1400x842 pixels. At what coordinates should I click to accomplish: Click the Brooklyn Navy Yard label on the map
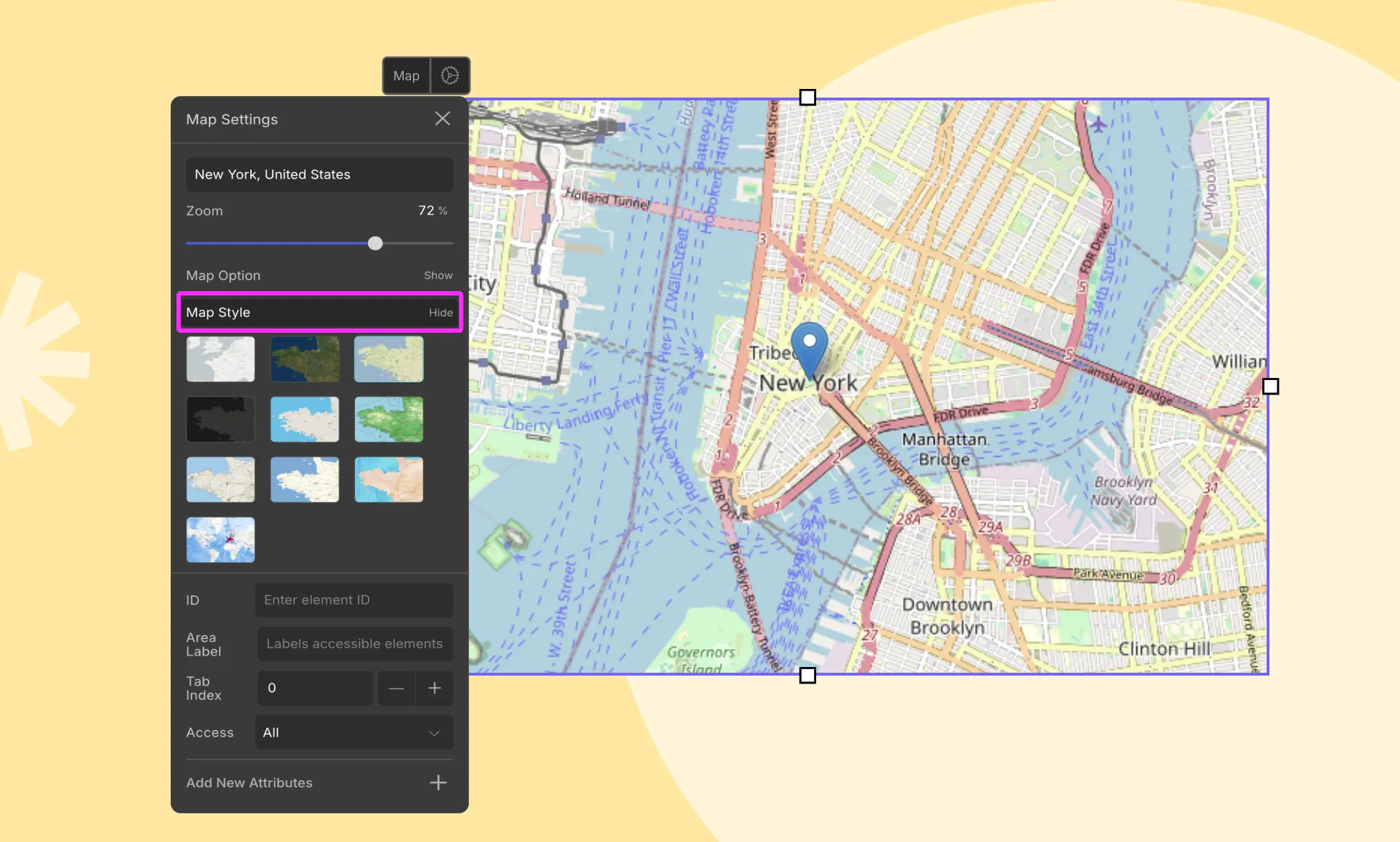(1123, 491)
